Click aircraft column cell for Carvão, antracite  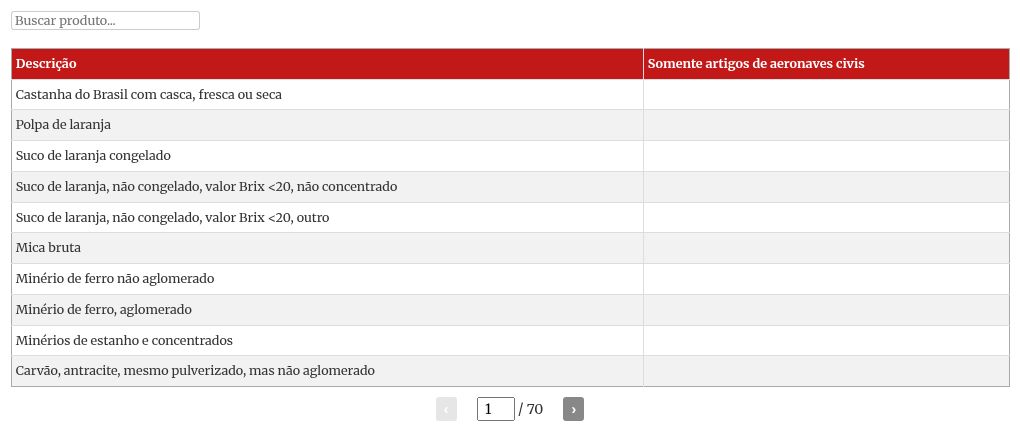click(826, 371)
